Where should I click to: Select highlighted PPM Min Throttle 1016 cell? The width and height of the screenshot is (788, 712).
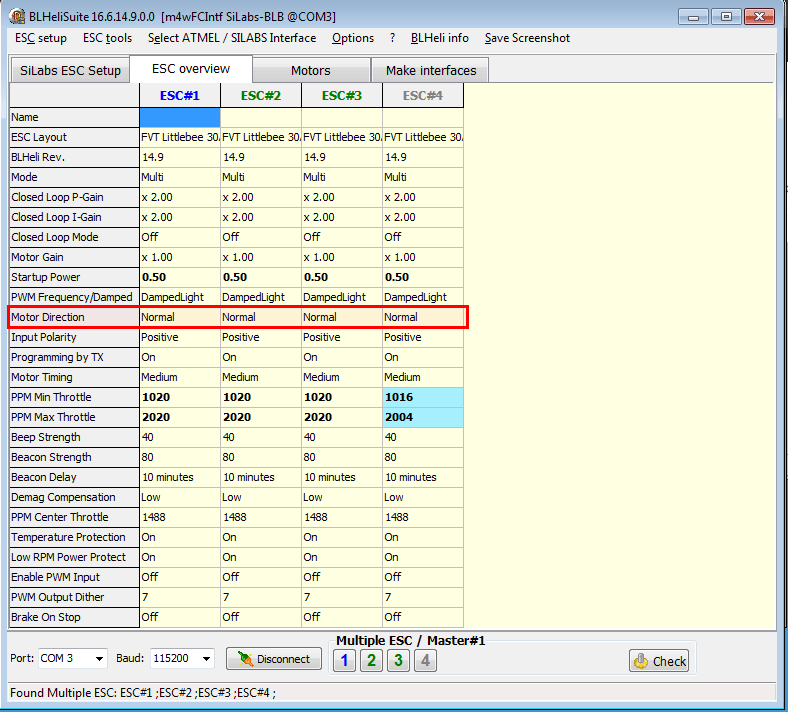point(422,397)
